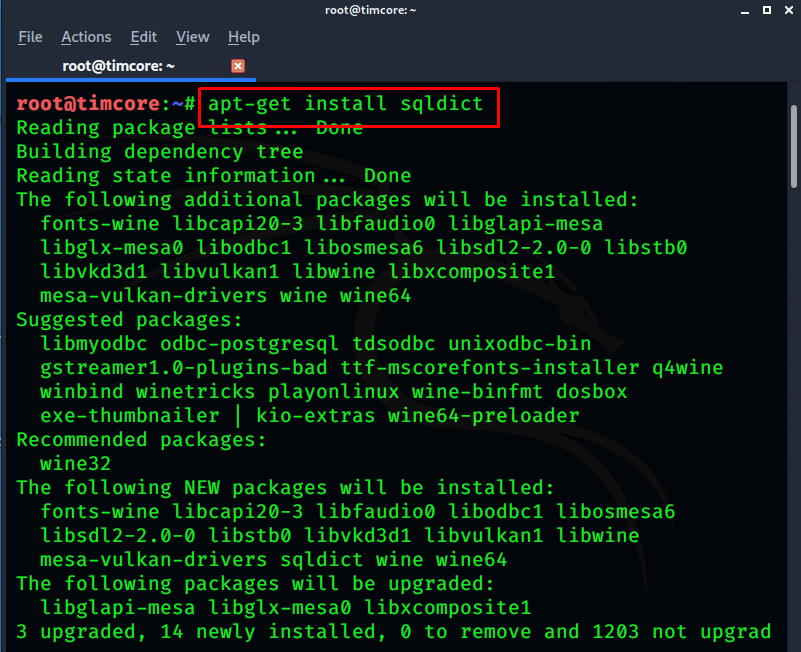Click the line 'Building dependency tree'
Image resolution: width=801 pixels, height=652 pixels.
point(160,152)
